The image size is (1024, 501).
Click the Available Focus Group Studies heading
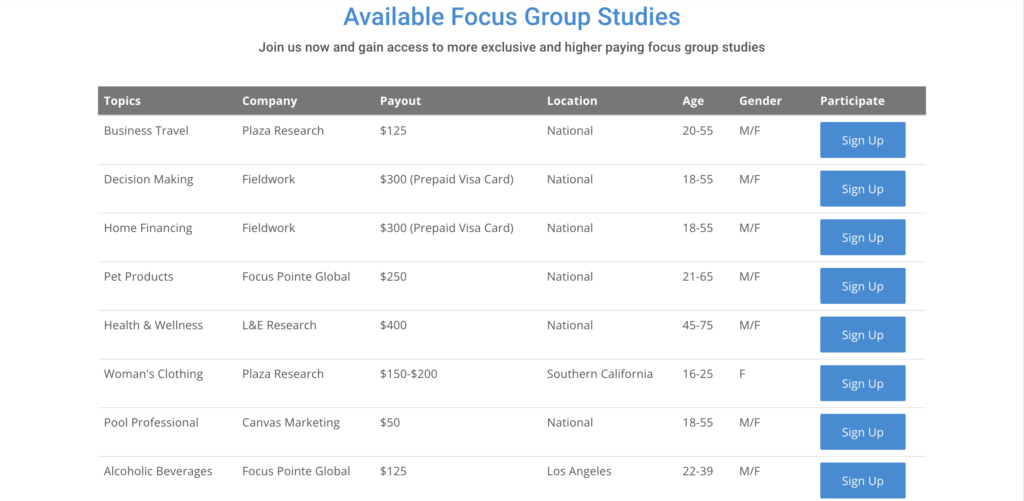pos(512,17)
